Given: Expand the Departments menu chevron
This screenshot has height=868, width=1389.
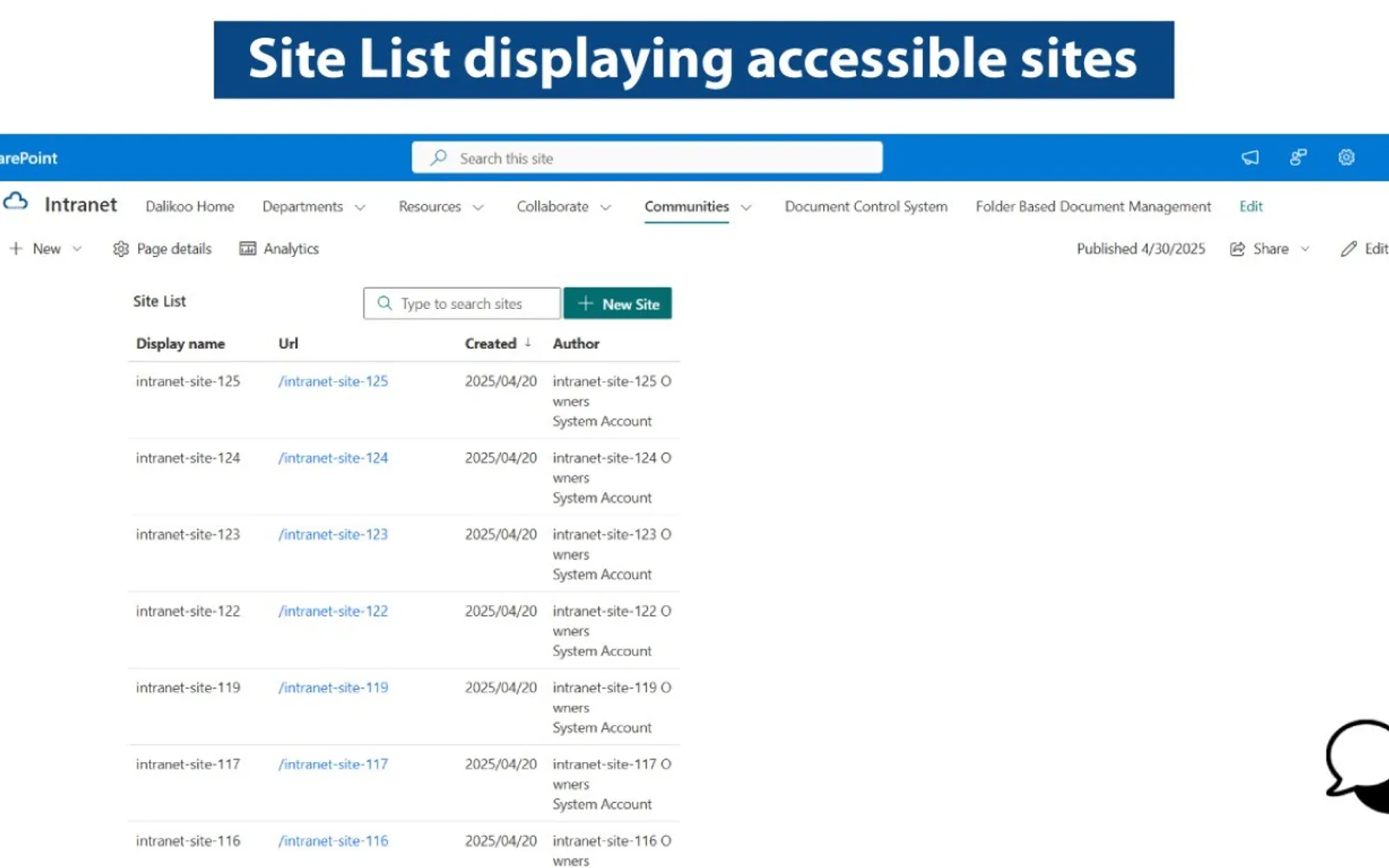Looking at the screenshot, I should pyautogui.click(x=360, y=207).
